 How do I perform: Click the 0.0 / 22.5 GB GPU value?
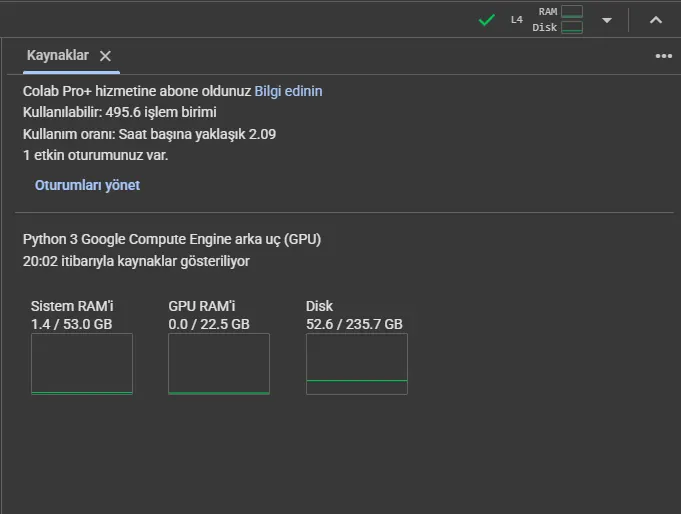click(209, 324)
